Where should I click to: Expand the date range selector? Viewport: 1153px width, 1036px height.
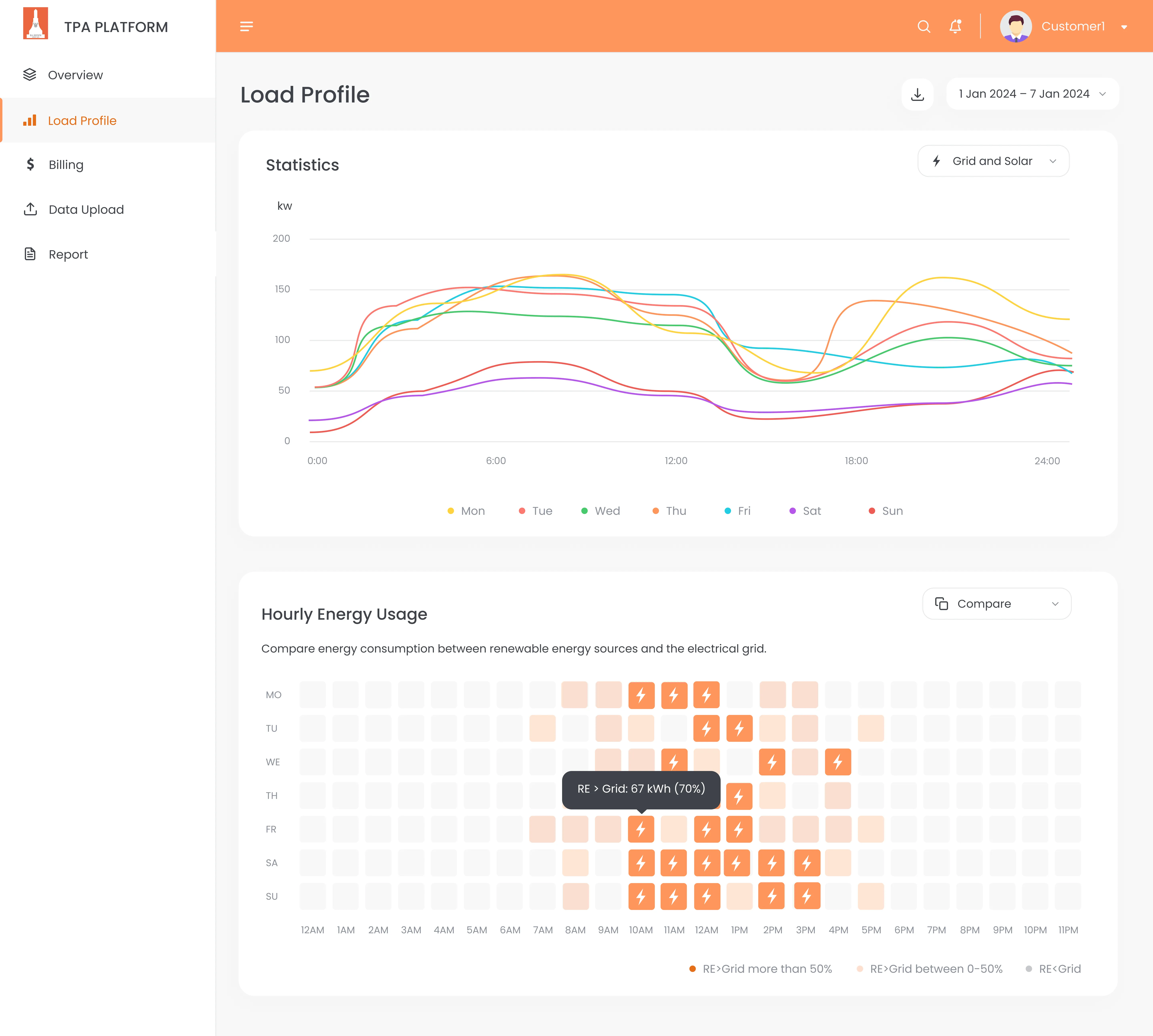[1032, 94]
